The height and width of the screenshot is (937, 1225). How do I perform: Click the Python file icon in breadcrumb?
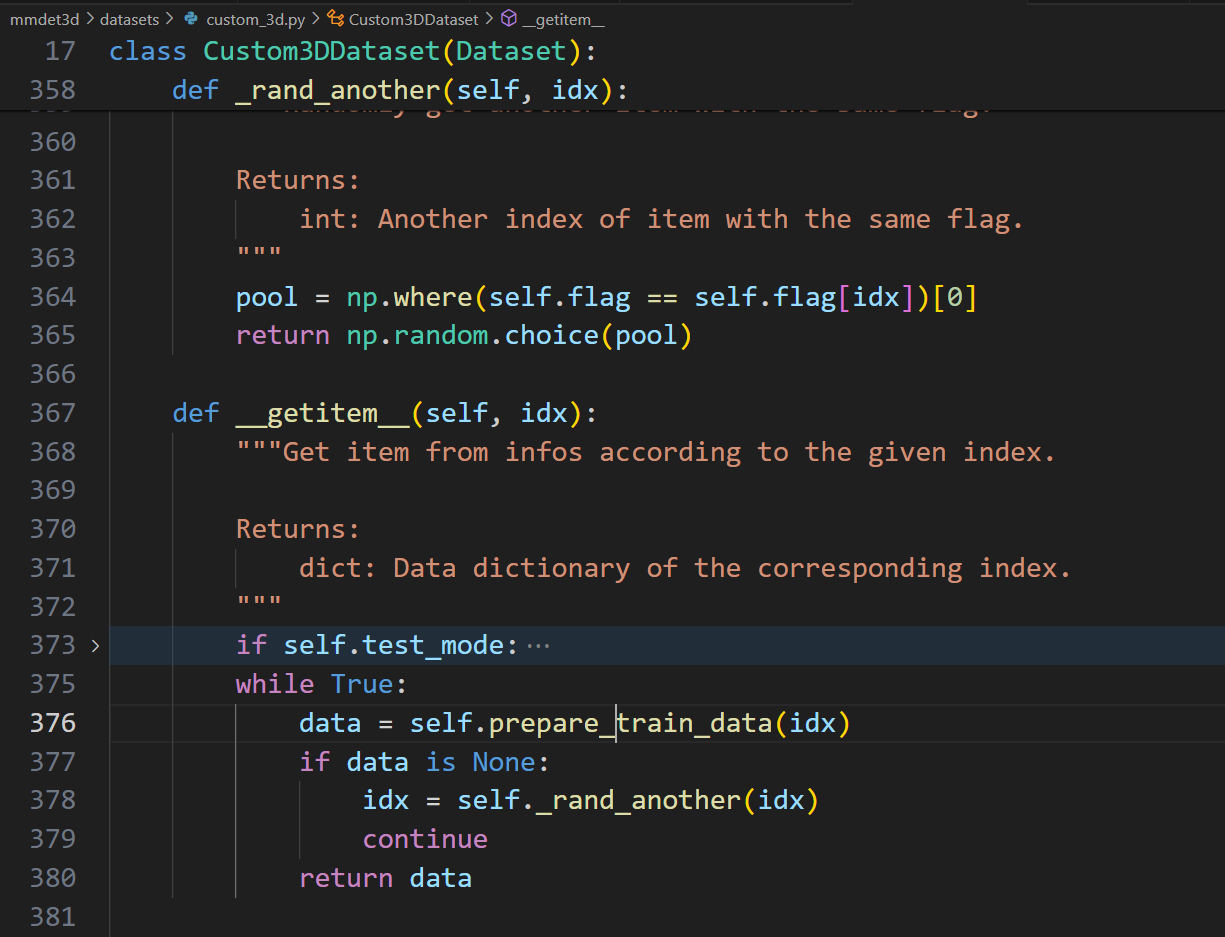coord(191,19)
